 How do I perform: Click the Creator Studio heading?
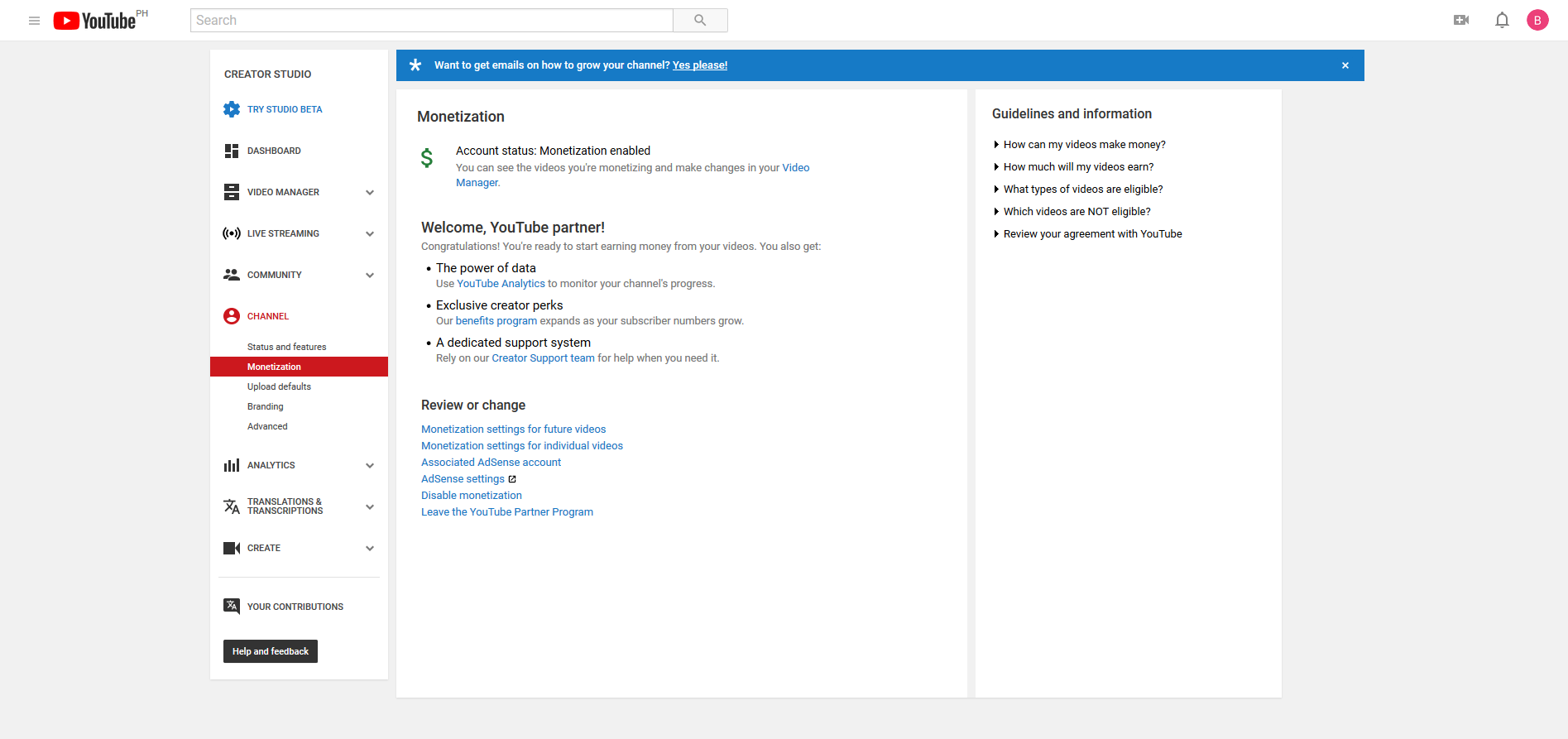tap(268, 74)
